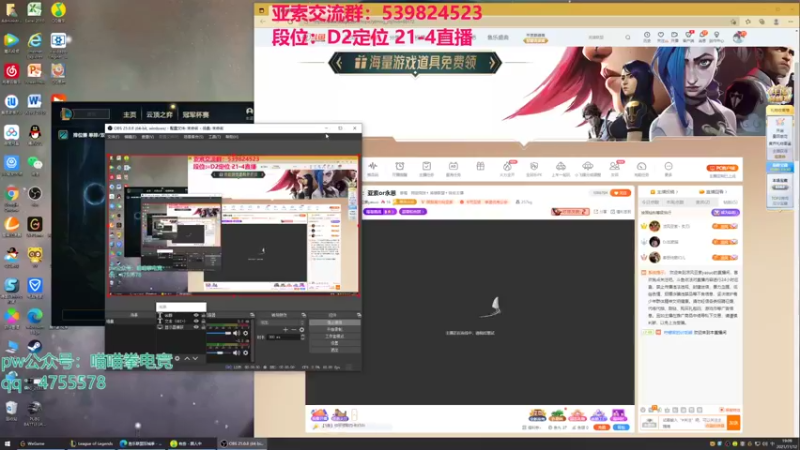
Task: Open second audio track gear in OBS mixer
Action: [245, 353]
